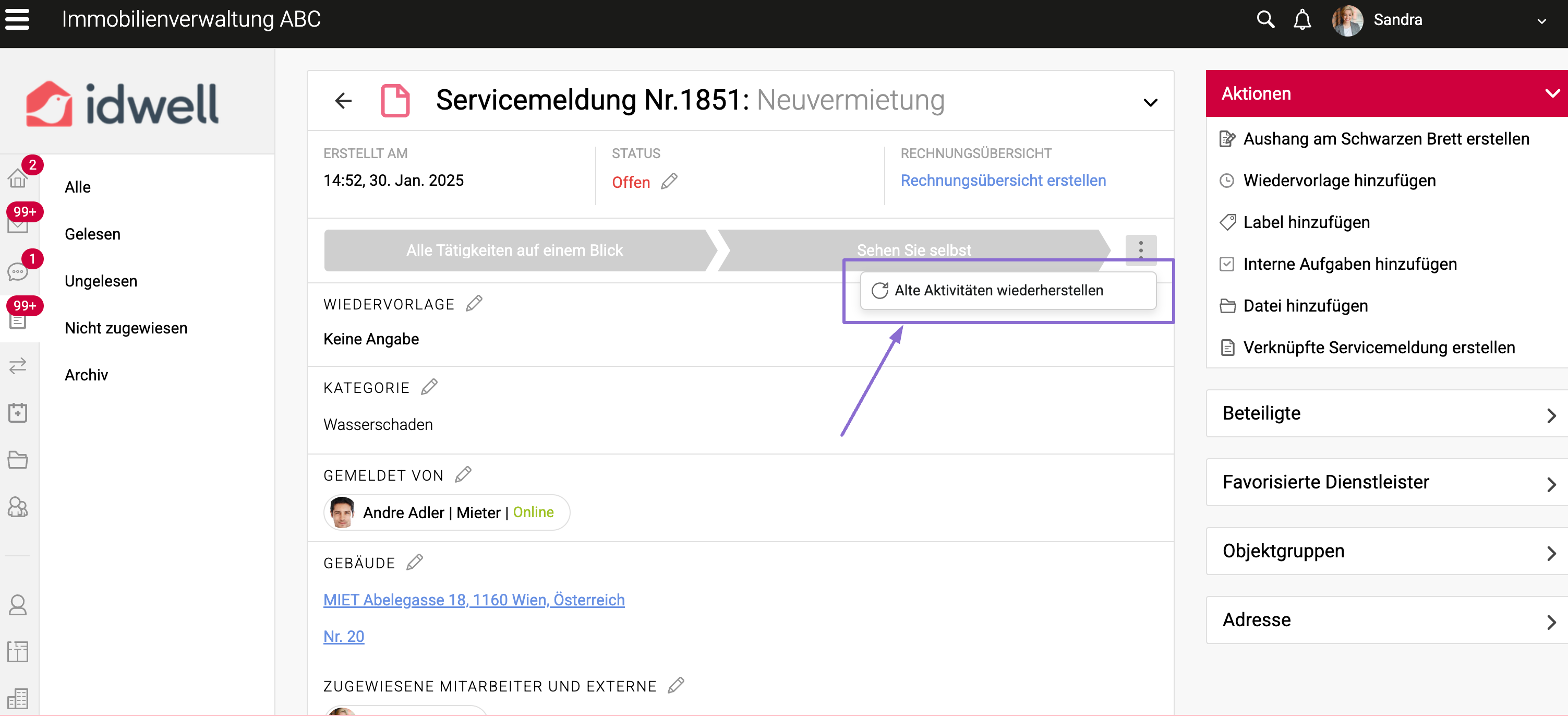Expand the Sandra user dropdown

click(x=1541, y=21)
